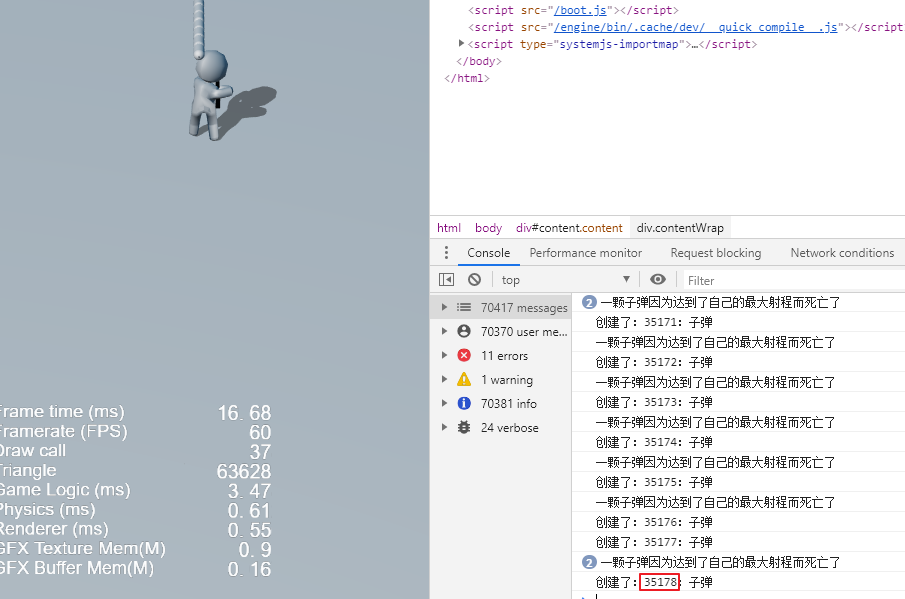Image resolution: width=905 pixels, height=599 pixels.
Task: Click the messages list icon in sidebar
Action: pyautogui.click(x=464, y=308)
